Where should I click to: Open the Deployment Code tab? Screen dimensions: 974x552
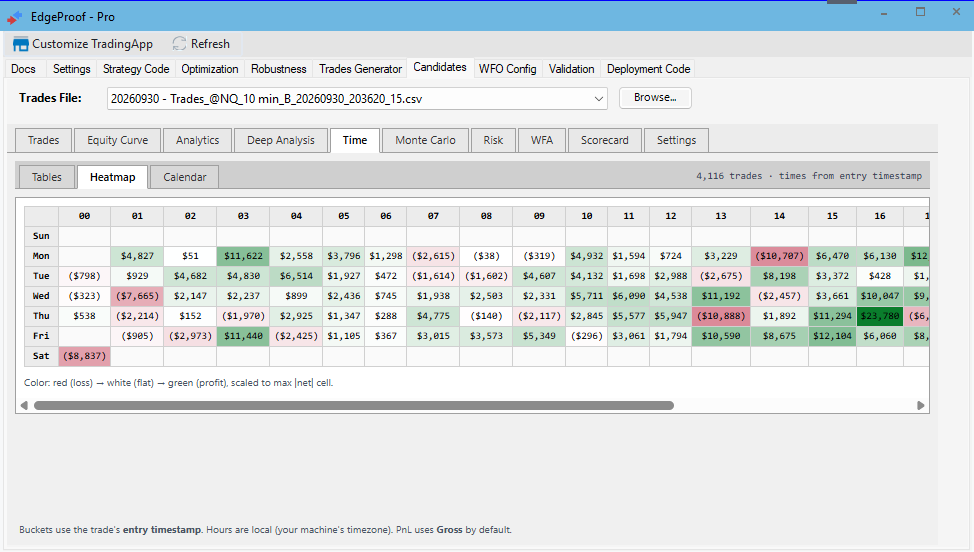tap(649, 69)
